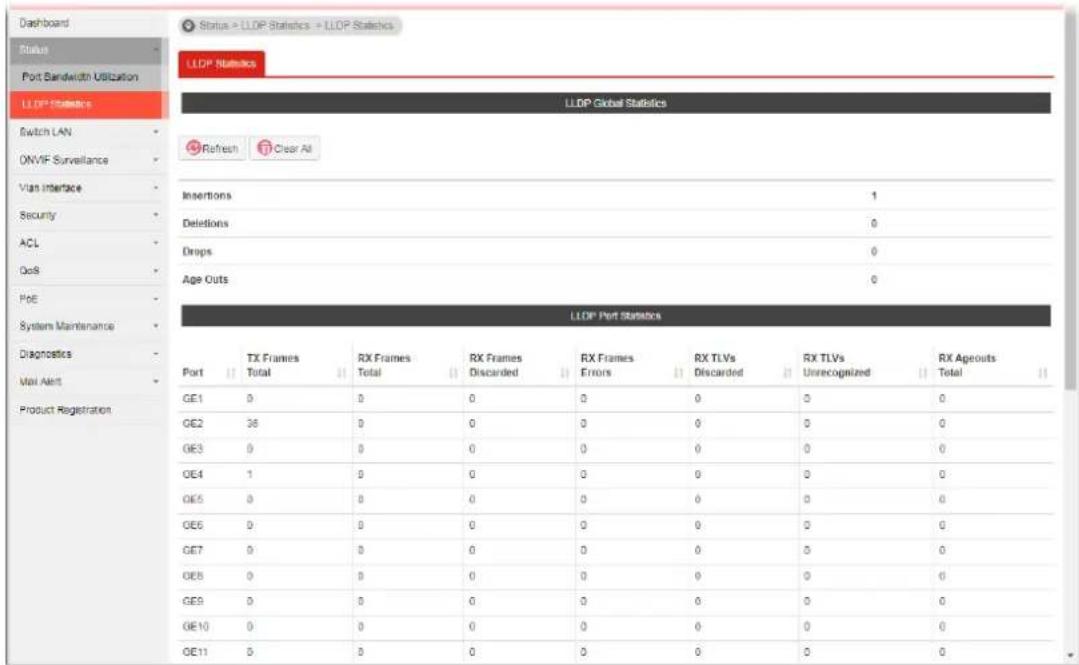Screen dimensions: 1079x665
Task: Click the Clear All button
Action: click(284, 148)
